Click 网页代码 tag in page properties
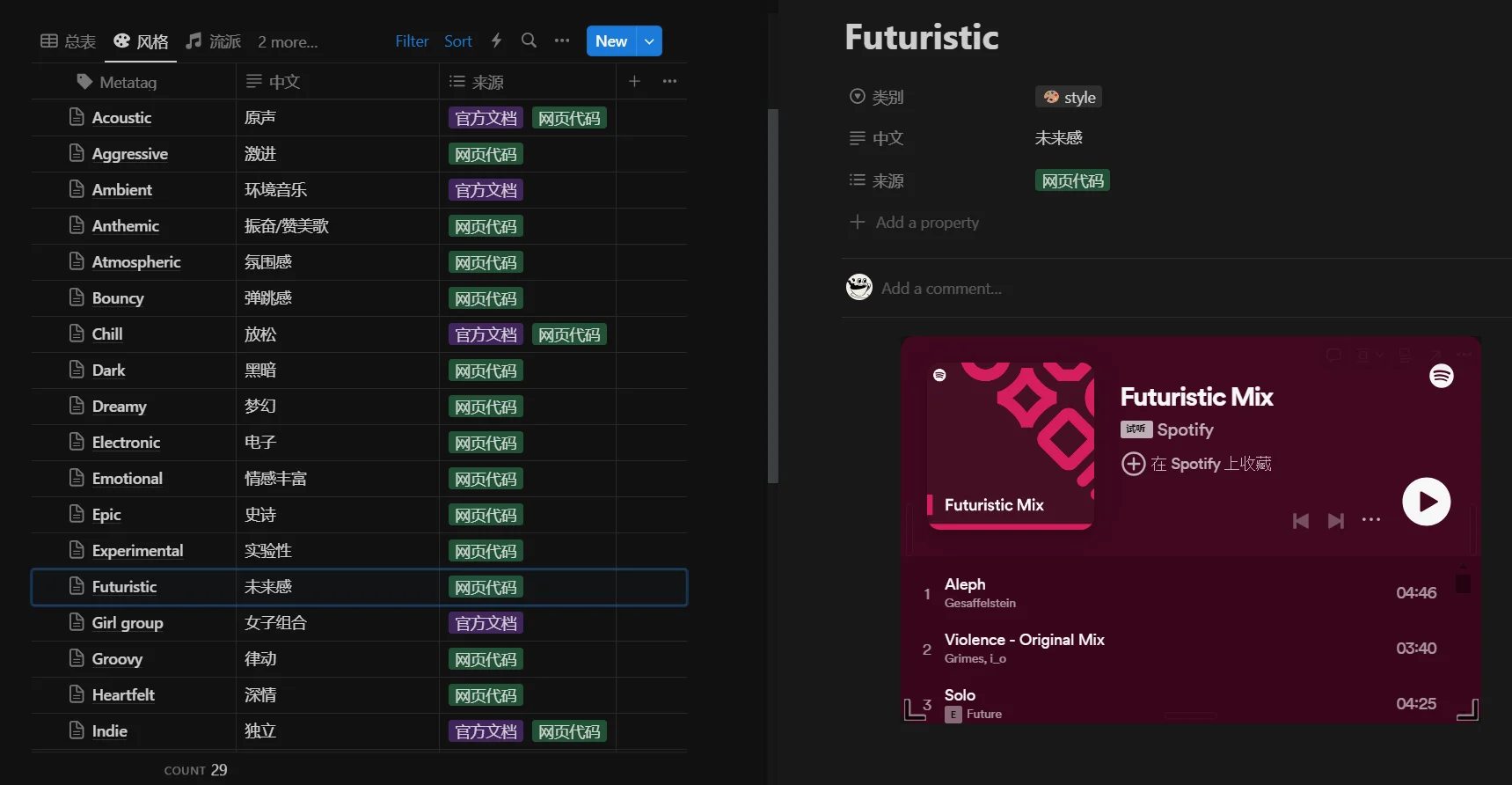The width and height of the screenshot is (1512, 785). click(x=1072, y=180)
